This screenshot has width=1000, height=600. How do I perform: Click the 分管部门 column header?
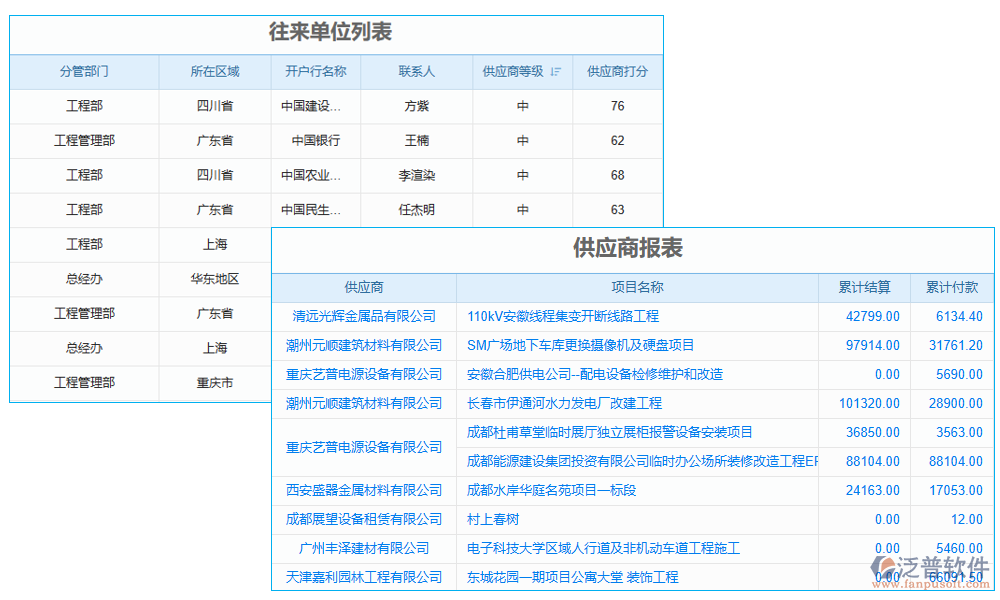point(85,71)
